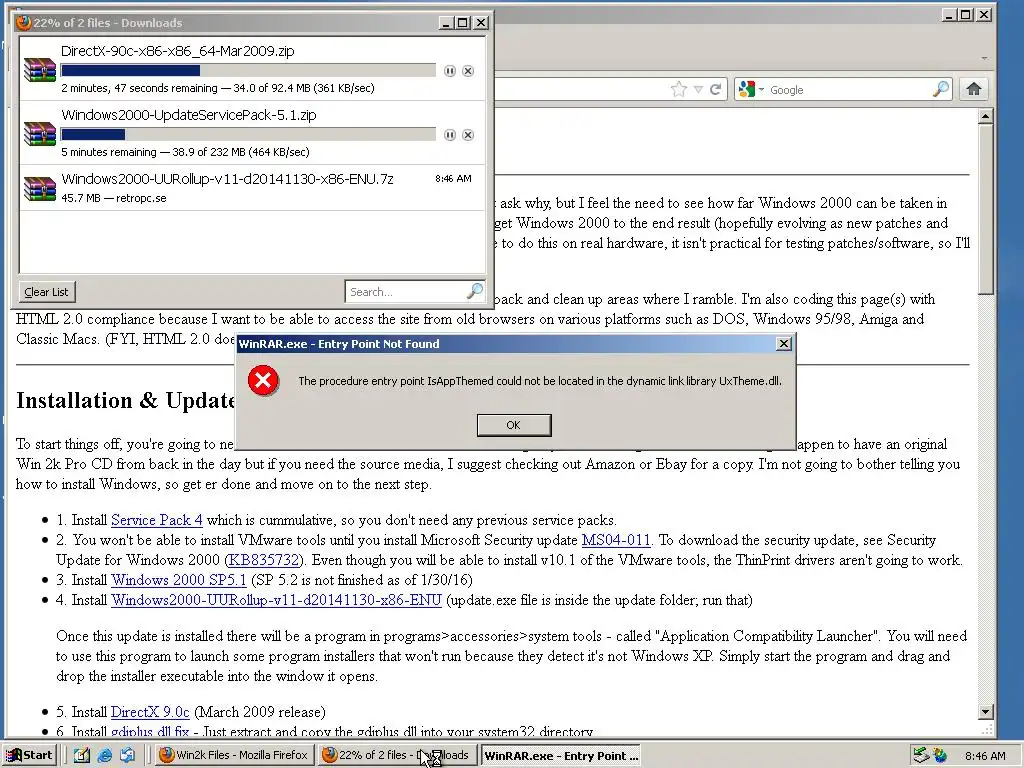
Task: Click the 45.7 MB — retropc.se text
Action: pos(114,198)
